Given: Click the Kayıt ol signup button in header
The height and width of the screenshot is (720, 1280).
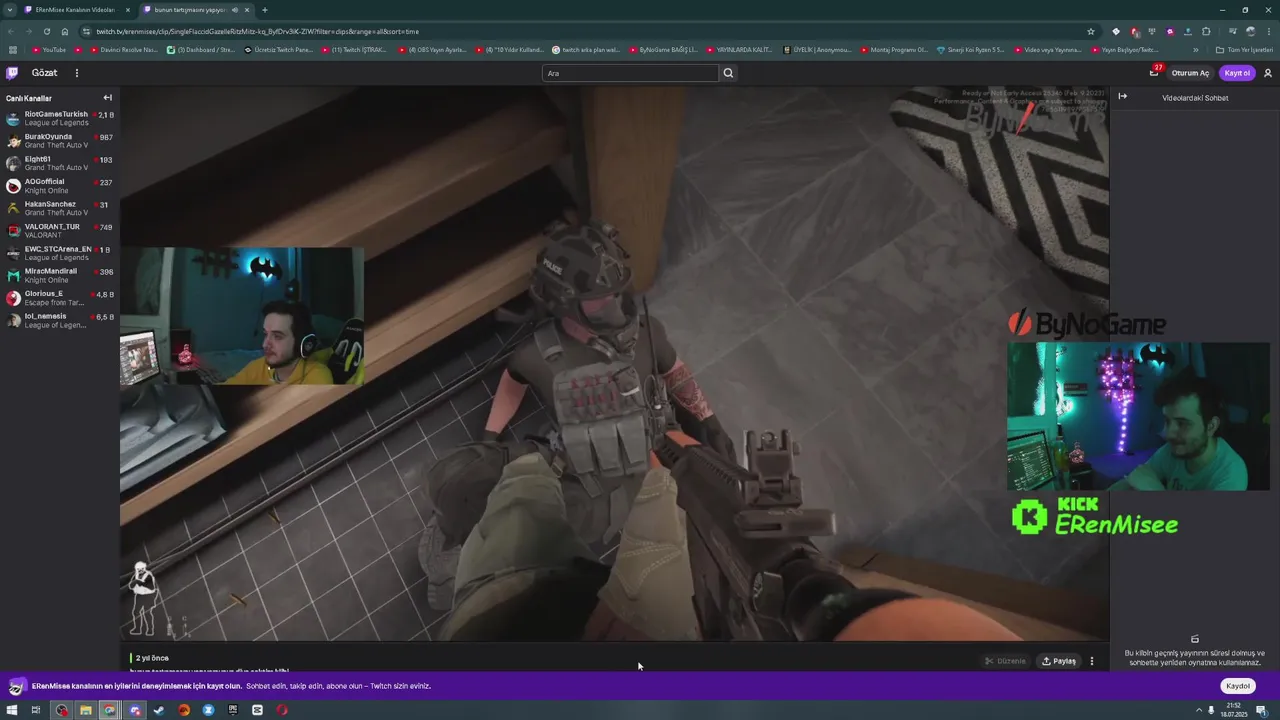Looking at the screenshot, I should click(x=1237, y=73).
